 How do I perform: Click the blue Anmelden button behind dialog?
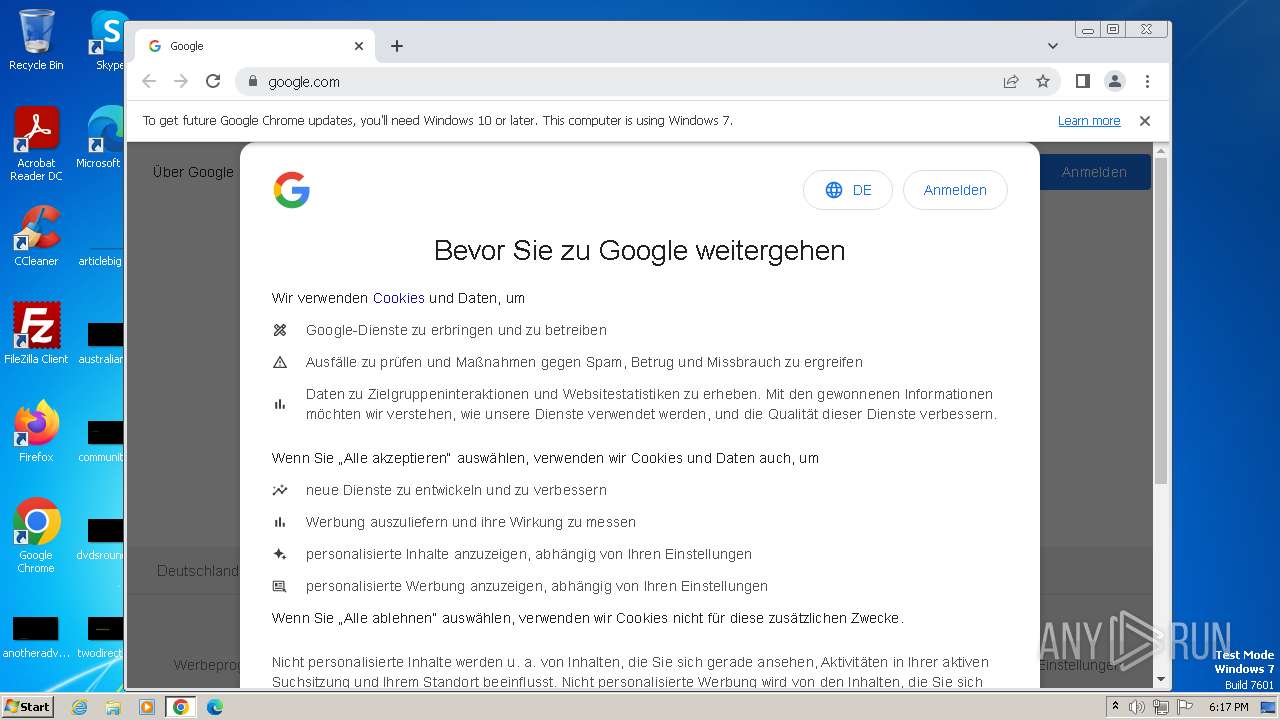pyautogui.click(x=1094, y=172)
